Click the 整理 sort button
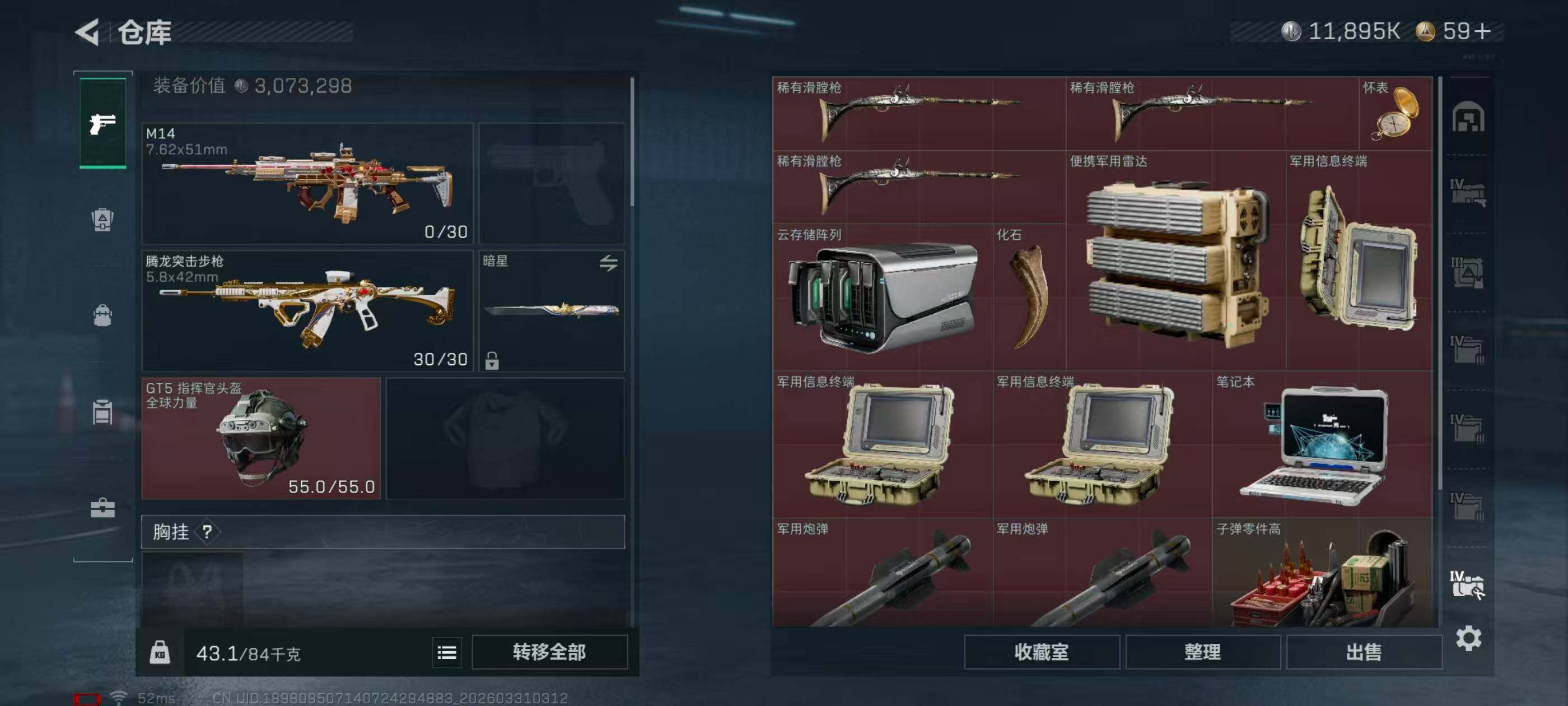Screen dimensions: 1568x706 coord(1202,652)
